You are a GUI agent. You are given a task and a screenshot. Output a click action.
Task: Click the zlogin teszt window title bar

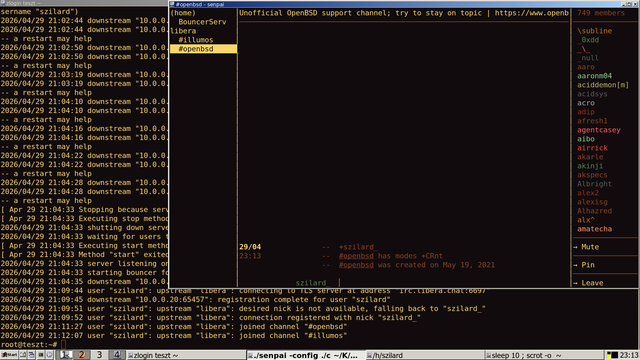point(84,3)
